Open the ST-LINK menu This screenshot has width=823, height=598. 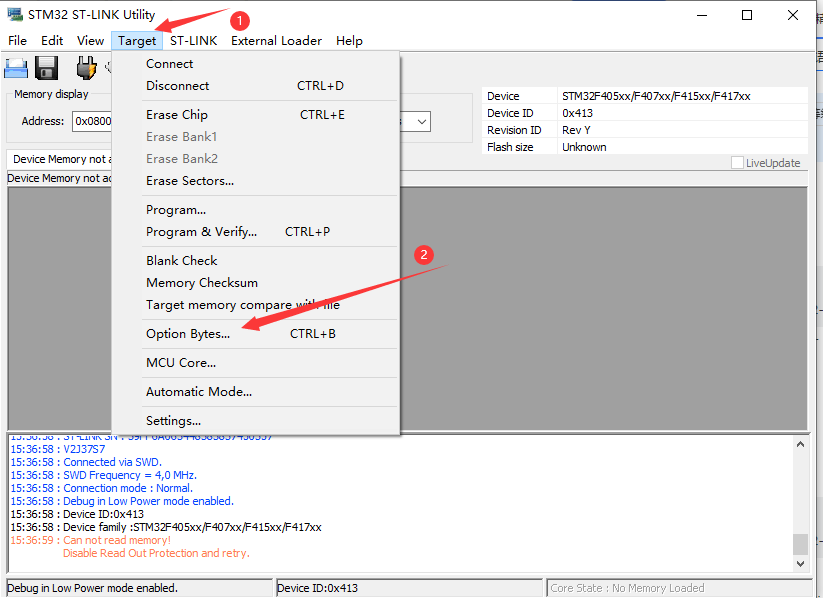point(193,41)
